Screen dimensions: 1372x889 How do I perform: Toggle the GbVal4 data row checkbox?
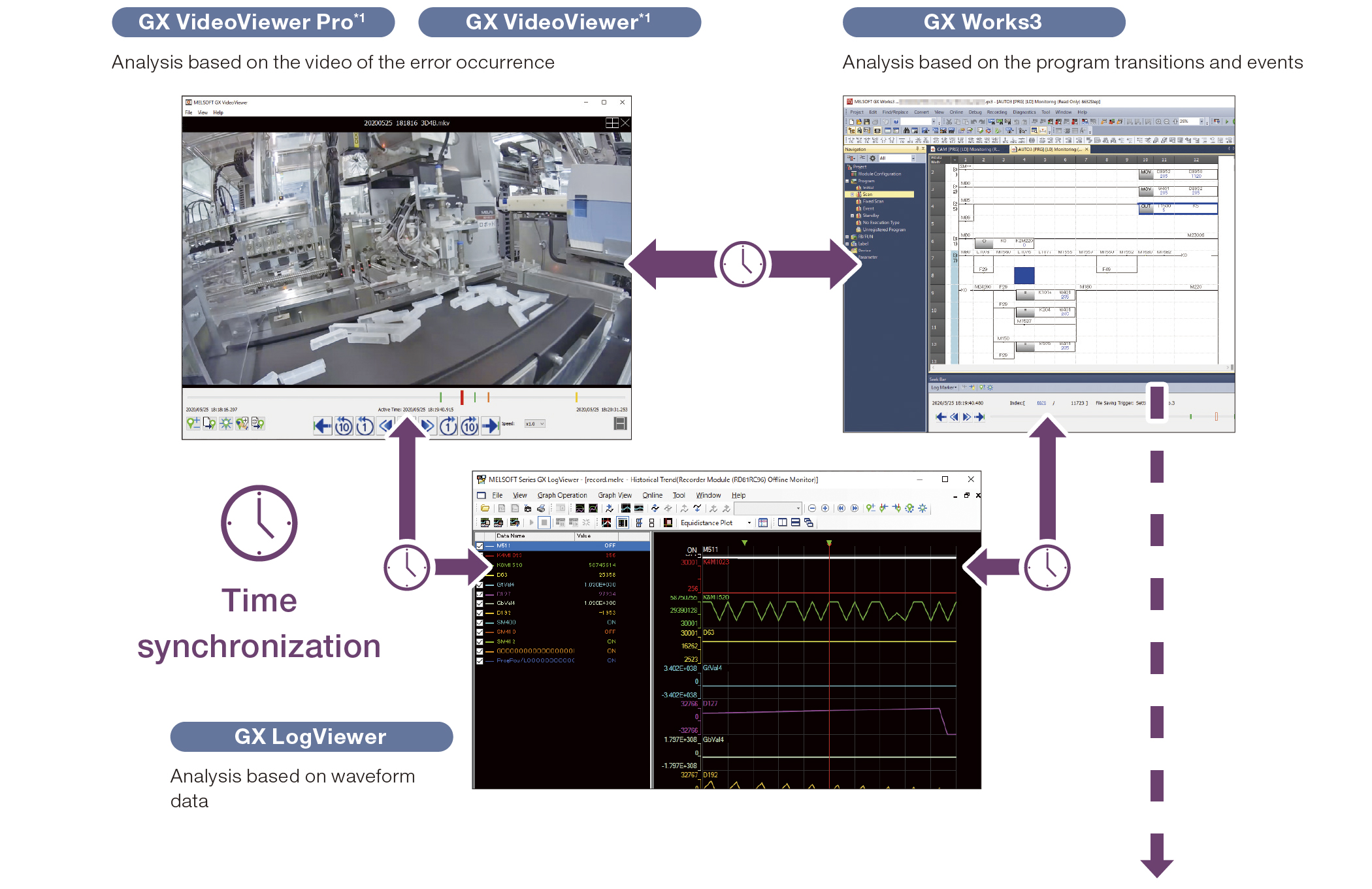click(x=480, y=603)
